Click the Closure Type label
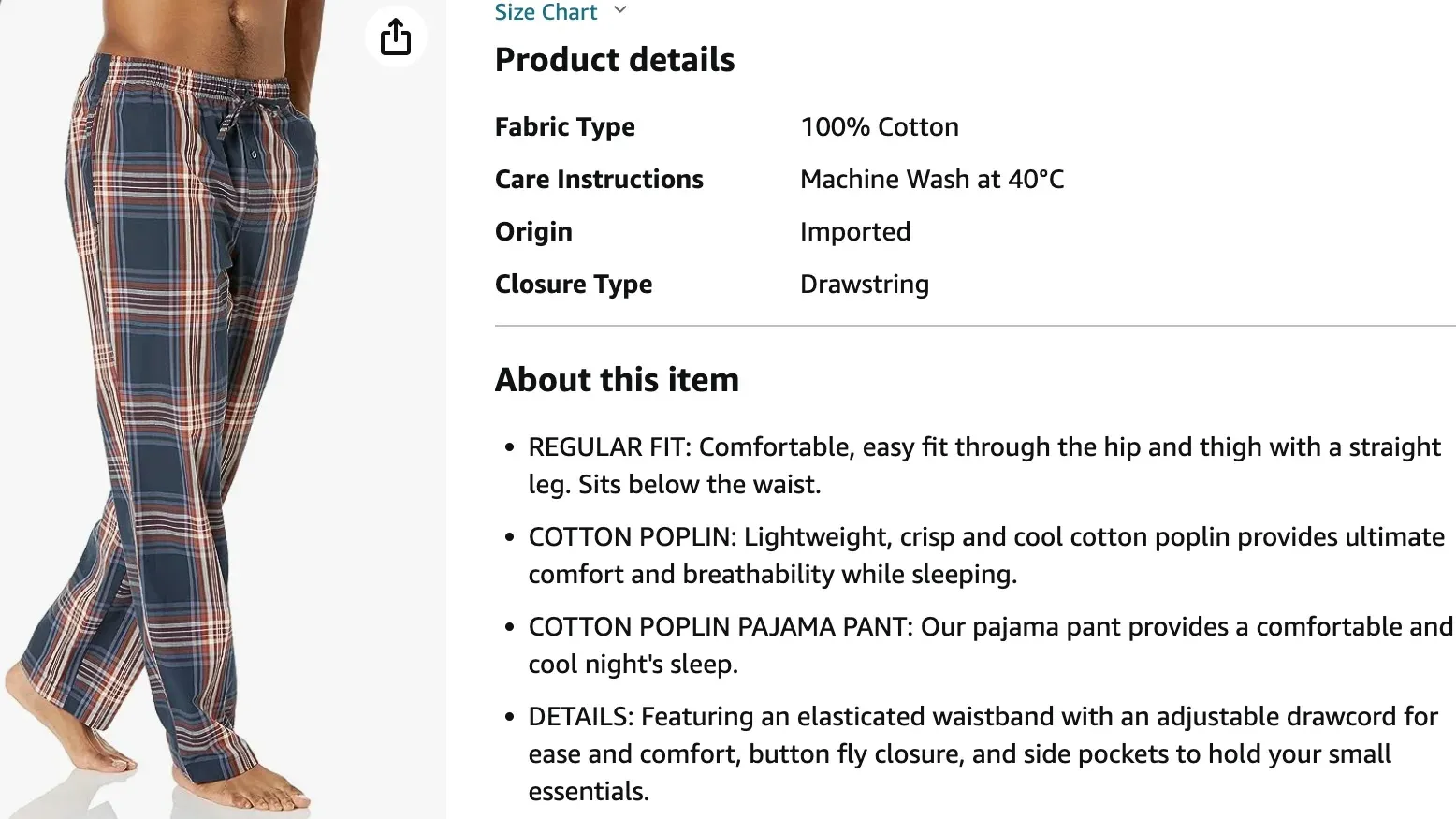Viewport: 1456px width, 819px height. tap(574, 284)
